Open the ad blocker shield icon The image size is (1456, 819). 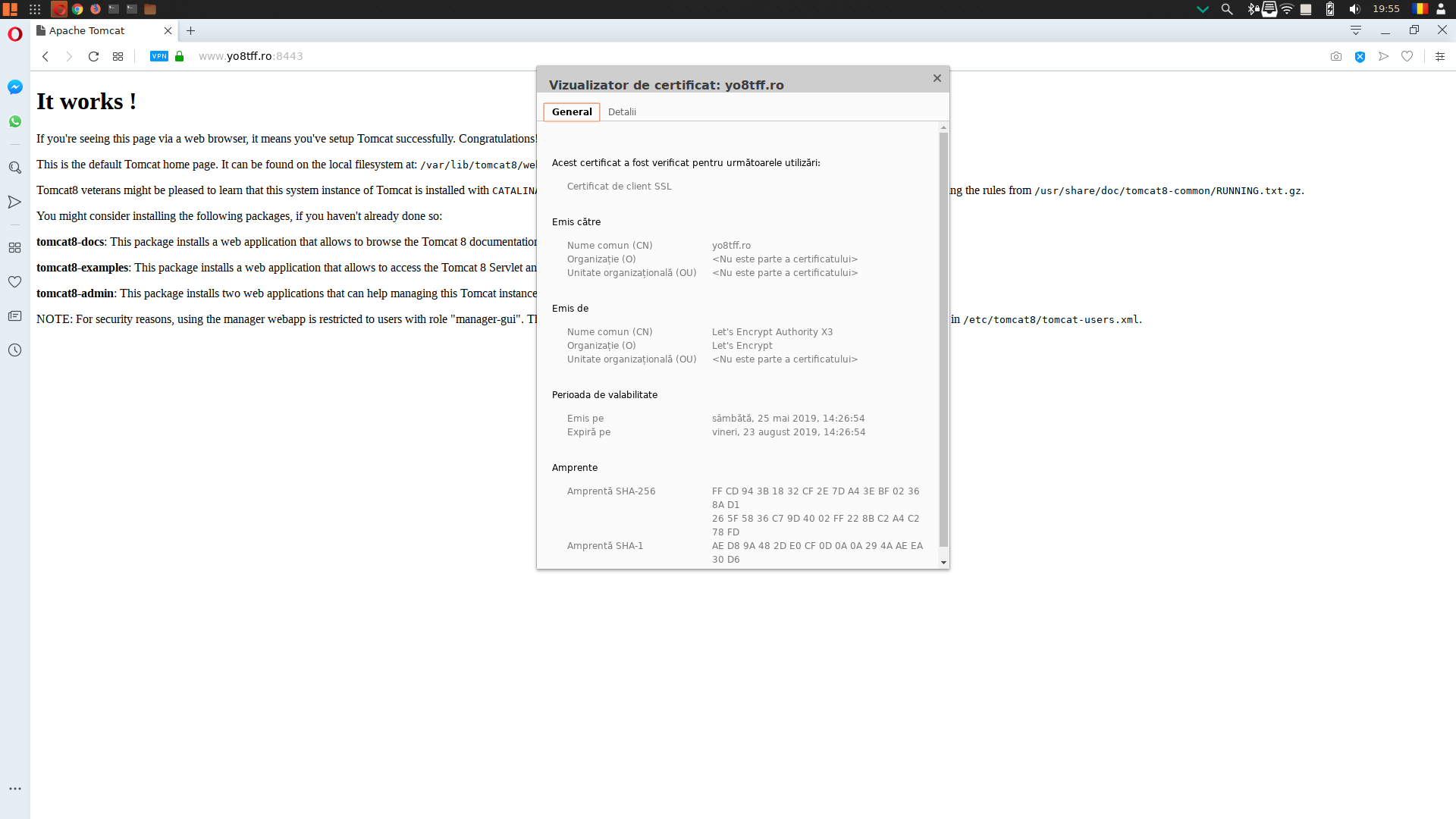point(1360,56)
